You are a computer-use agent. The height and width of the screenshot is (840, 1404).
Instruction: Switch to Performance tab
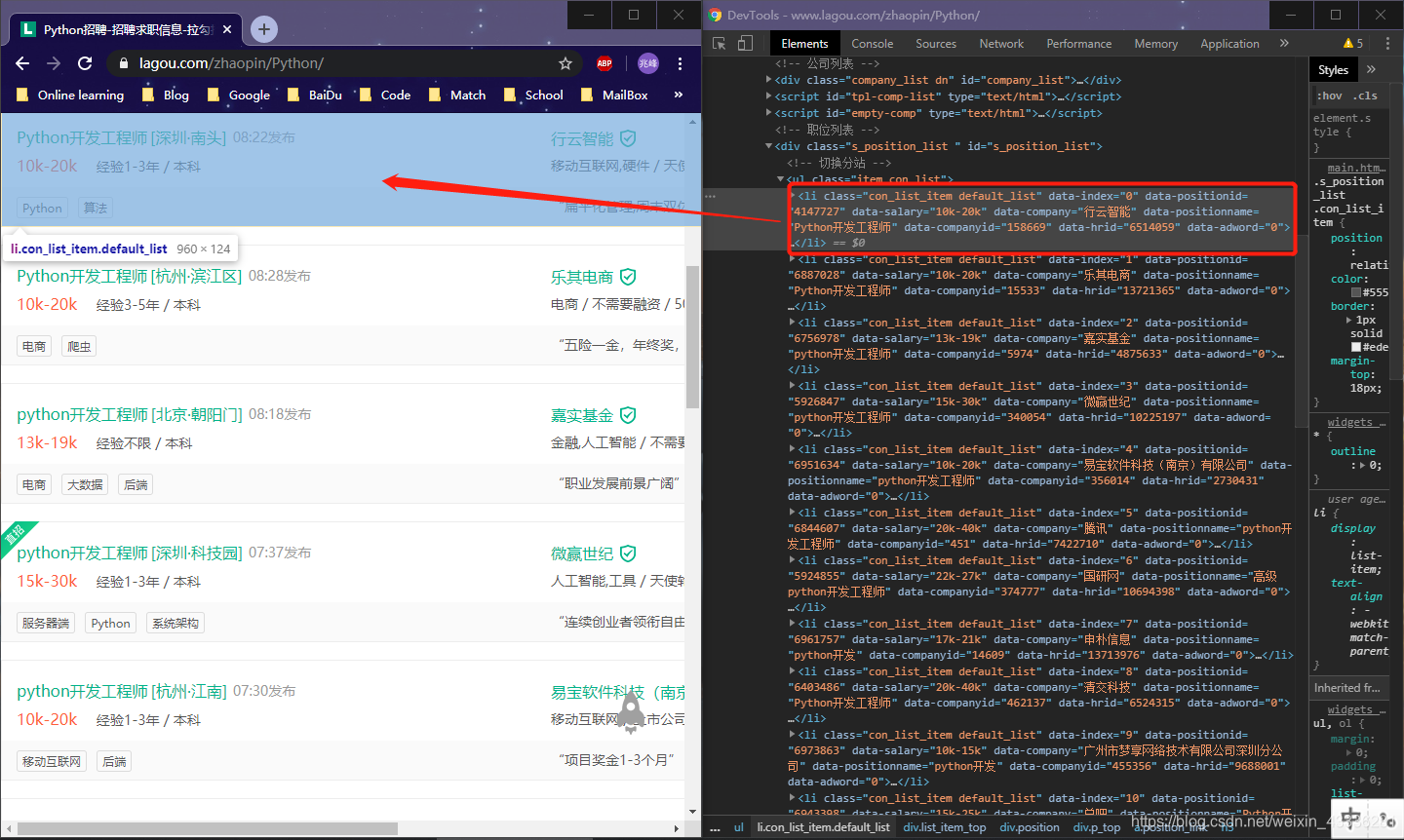(1078, 43)
